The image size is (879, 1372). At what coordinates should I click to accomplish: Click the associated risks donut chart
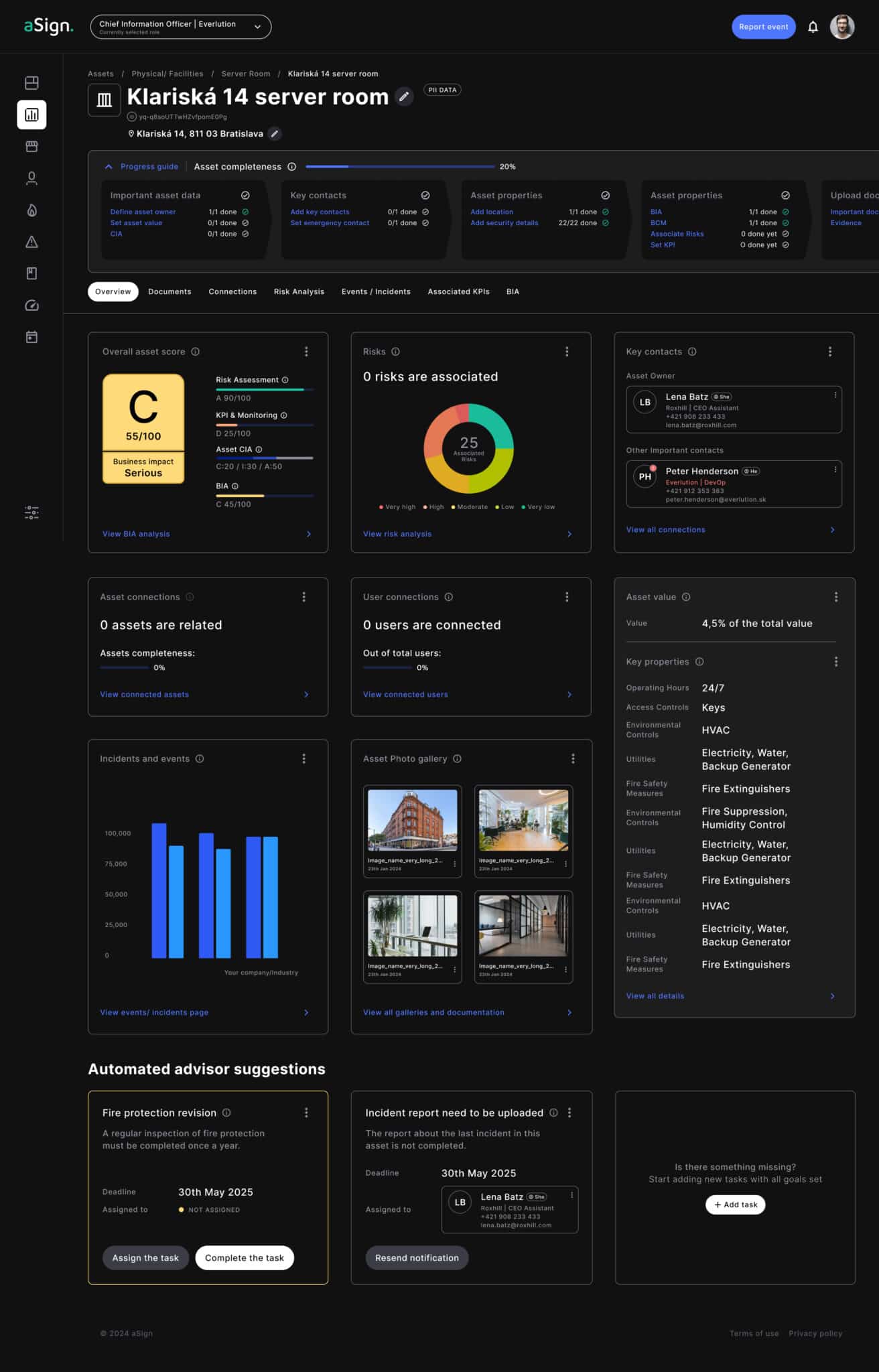pos(469,448)
